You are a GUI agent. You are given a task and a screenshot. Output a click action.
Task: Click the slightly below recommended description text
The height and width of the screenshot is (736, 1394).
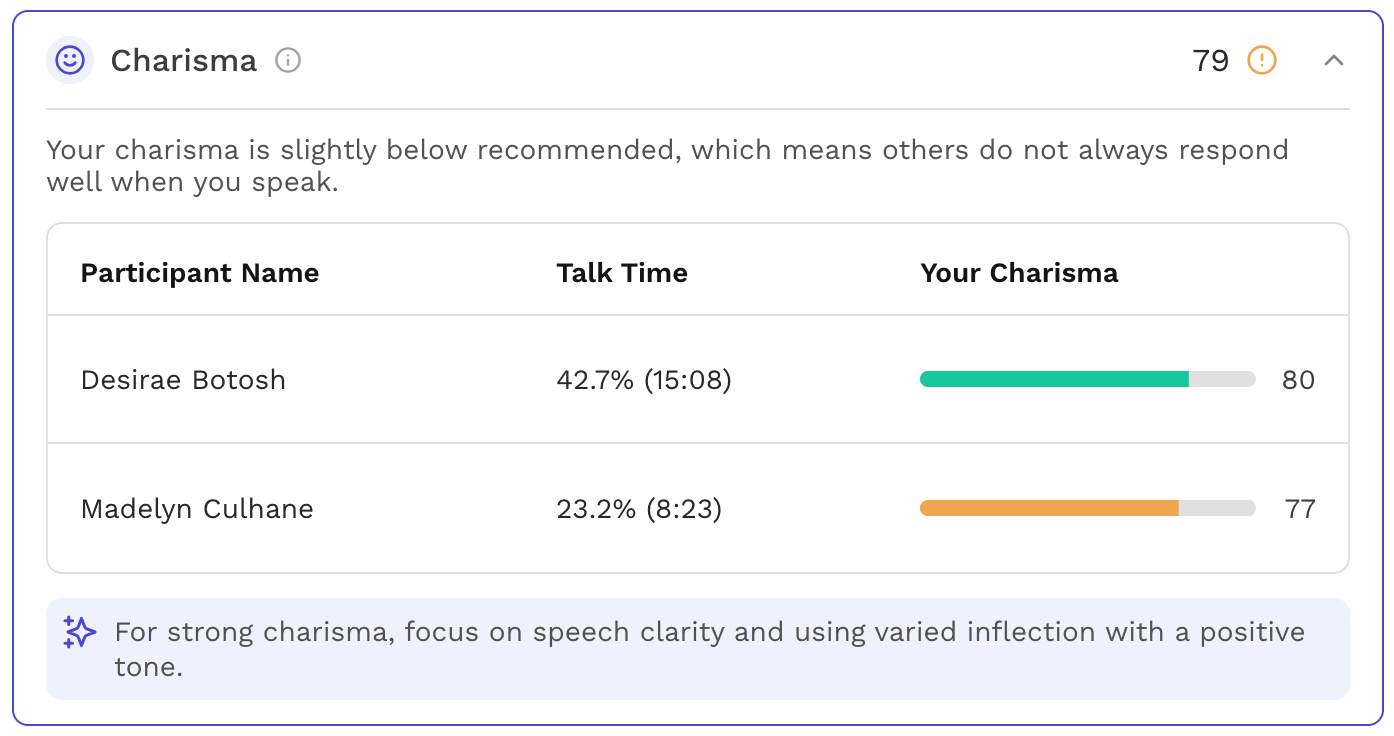pyautogui.click(x=667, y=166)
